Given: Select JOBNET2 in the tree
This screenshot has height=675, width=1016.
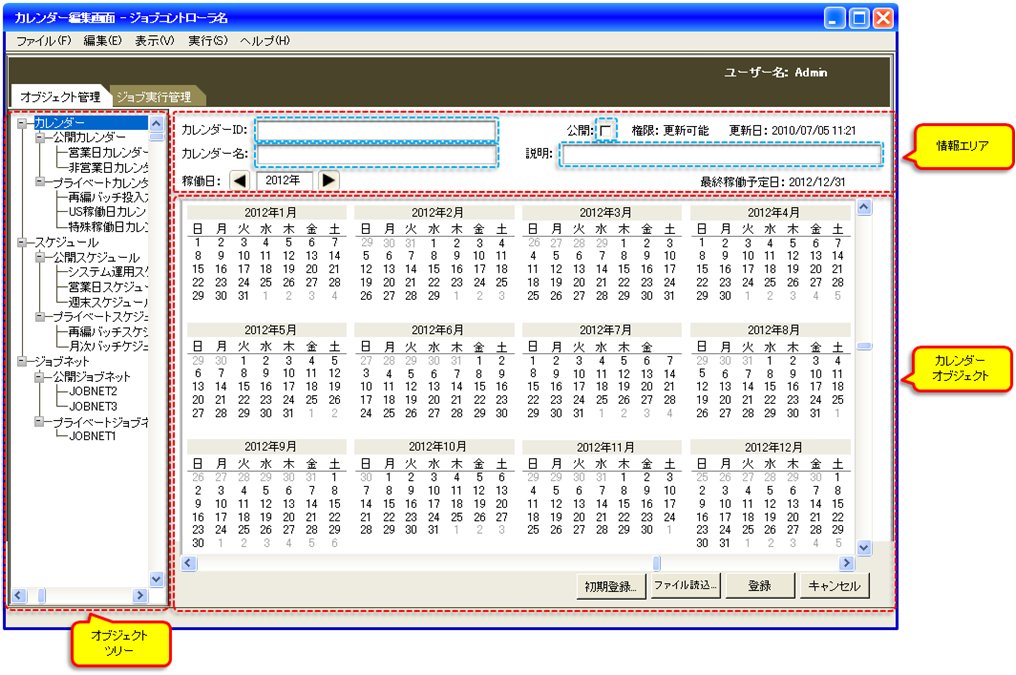Looking at the screenshot, I should click(x=93, y=391).
